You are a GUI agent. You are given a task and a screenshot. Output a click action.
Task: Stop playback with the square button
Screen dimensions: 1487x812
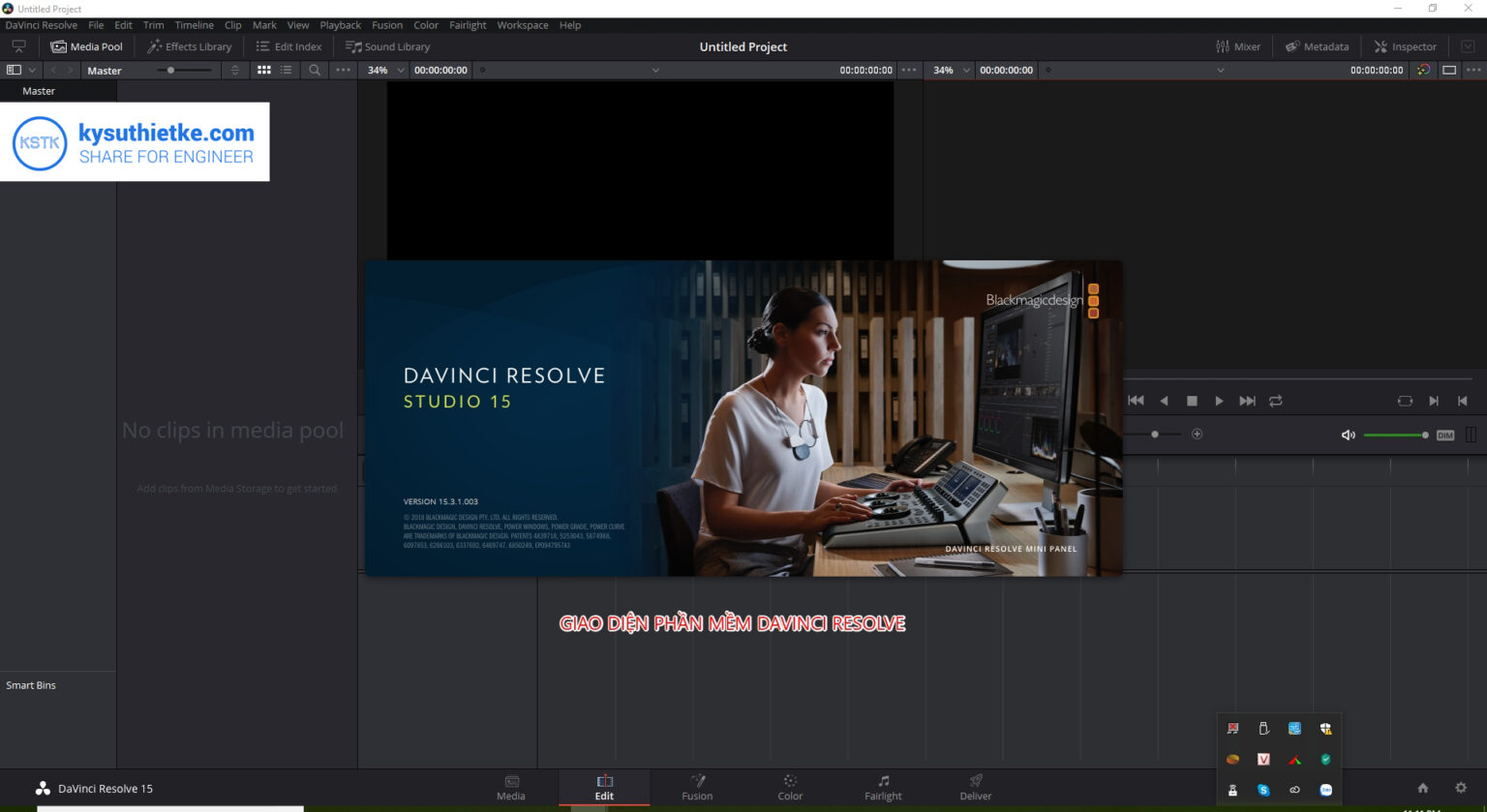pos(1192,401)
